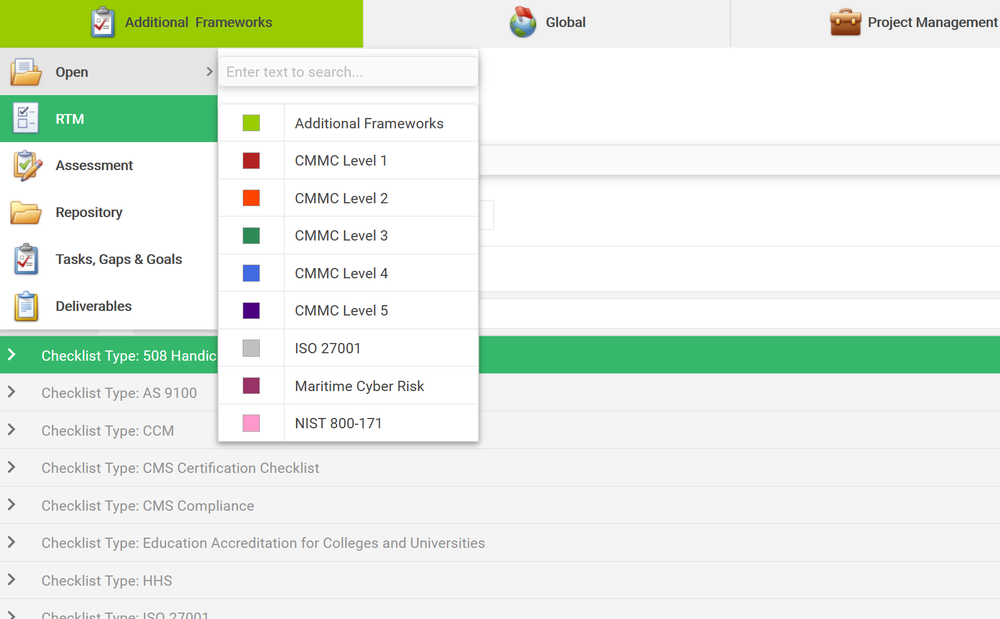Click the Assessment clipboard pencil icon

point(26,166)
